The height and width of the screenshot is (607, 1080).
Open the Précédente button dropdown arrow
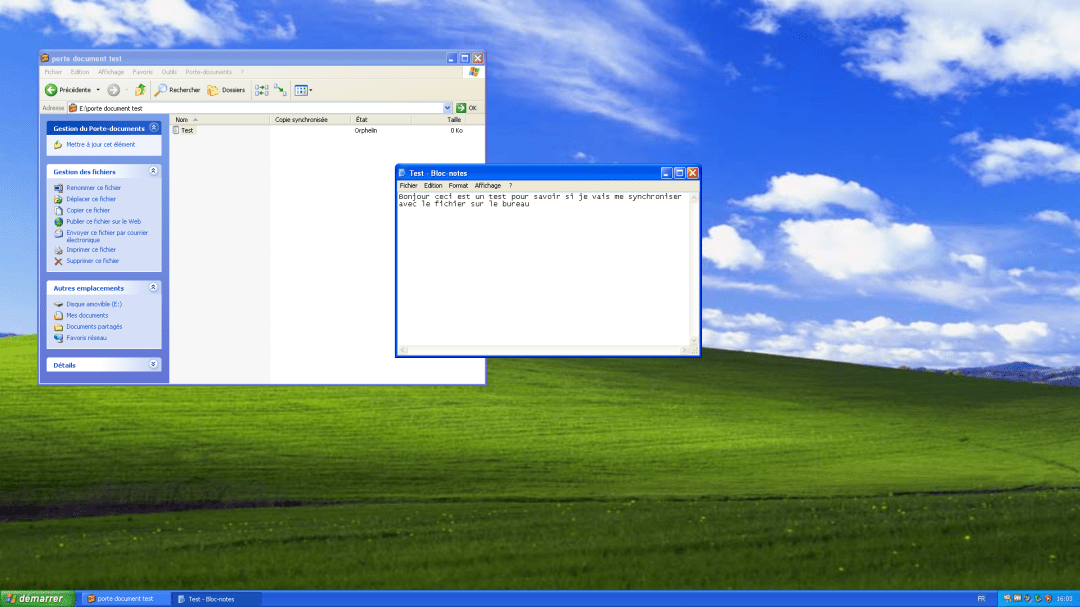(97, 89)
